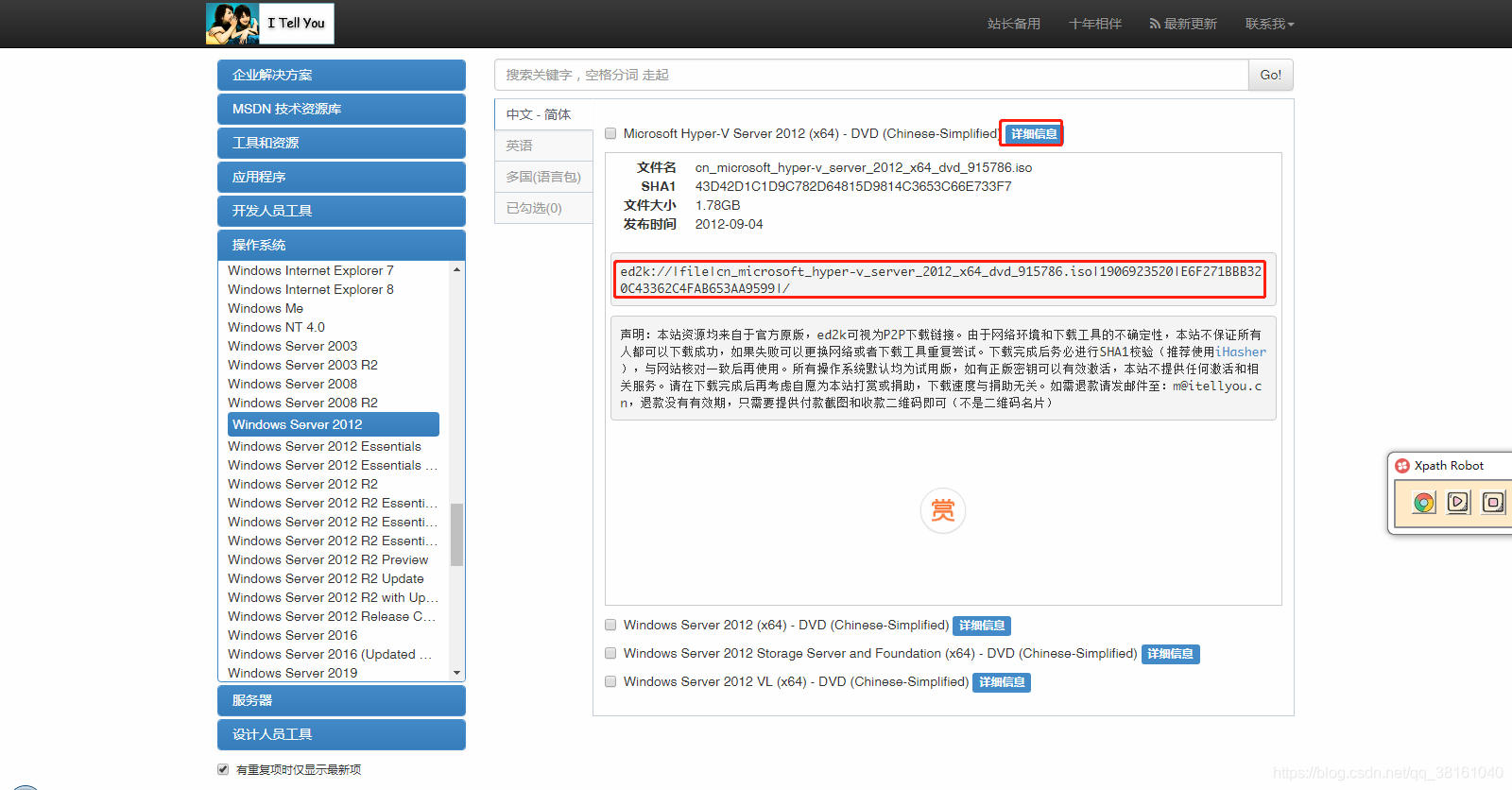Click the Chrome icon in Xpath Robot
This screenshot has width=1512, height=790.
pos(1424,502)
